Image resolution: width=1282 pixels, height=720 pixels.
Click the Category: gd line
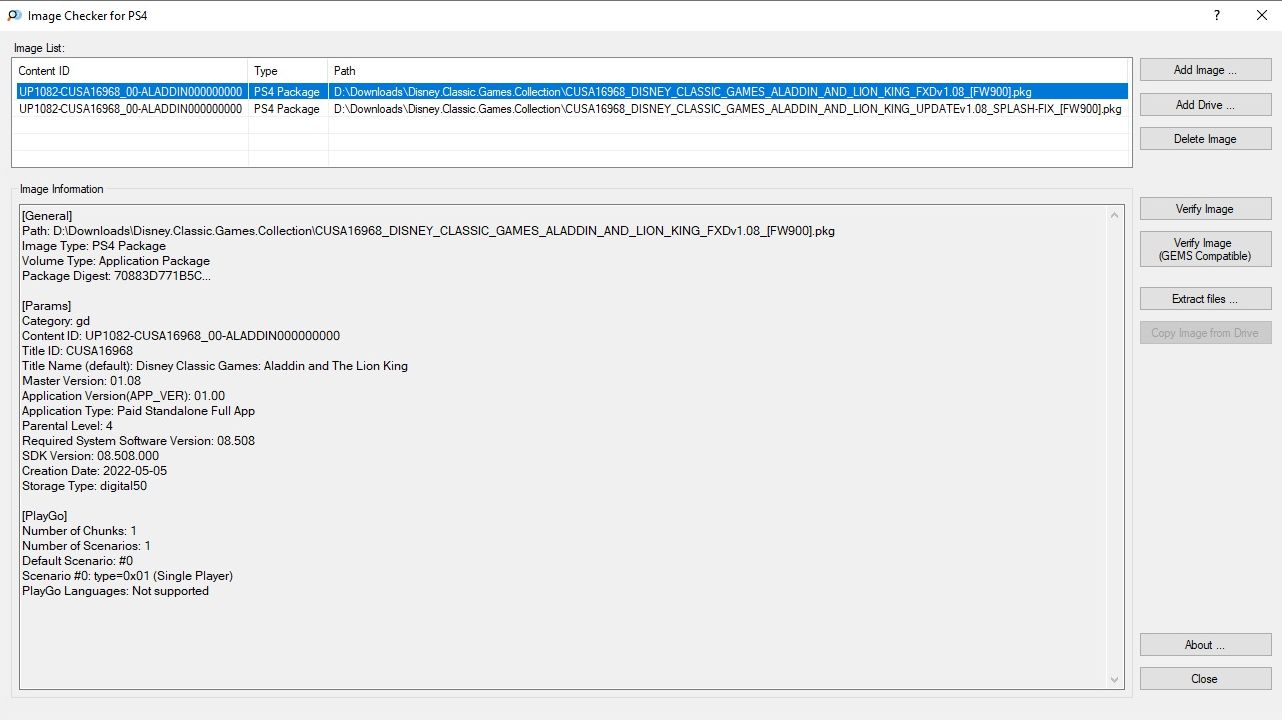coord(56,321)
